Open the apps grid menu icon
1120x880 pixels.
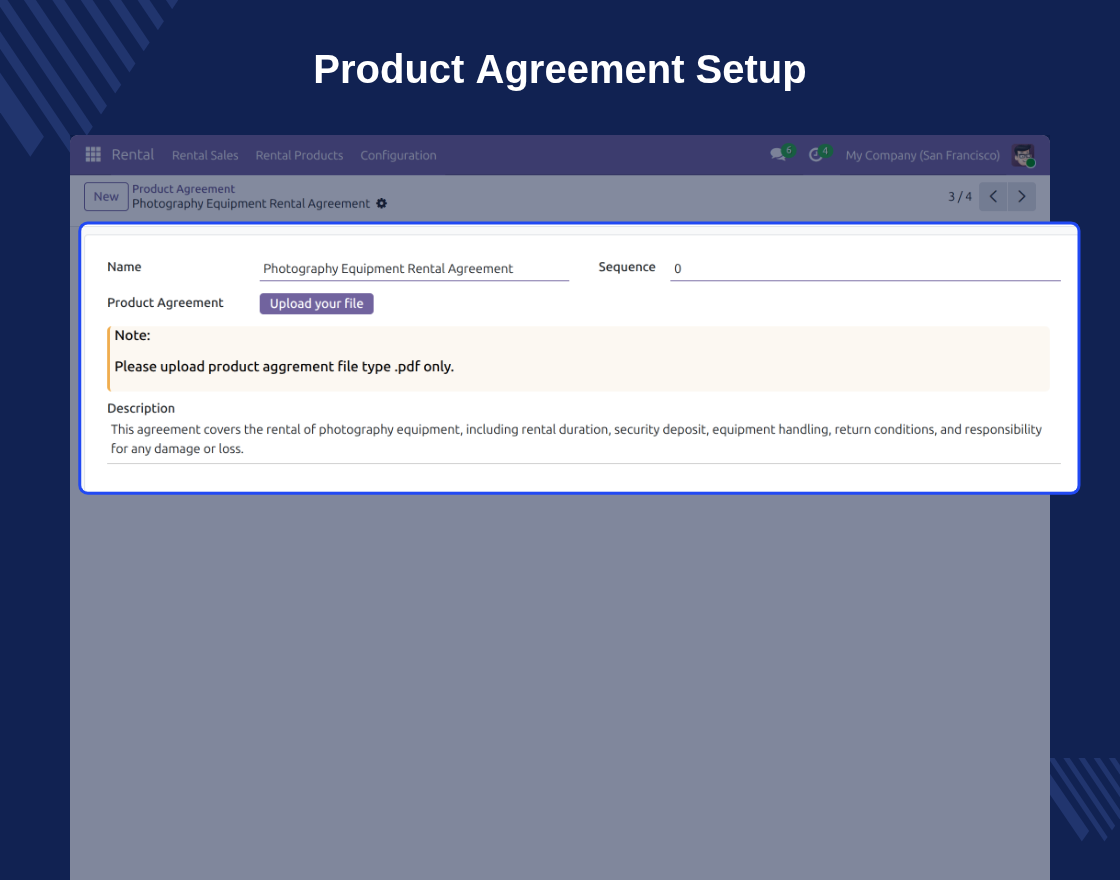pos(93,154)
